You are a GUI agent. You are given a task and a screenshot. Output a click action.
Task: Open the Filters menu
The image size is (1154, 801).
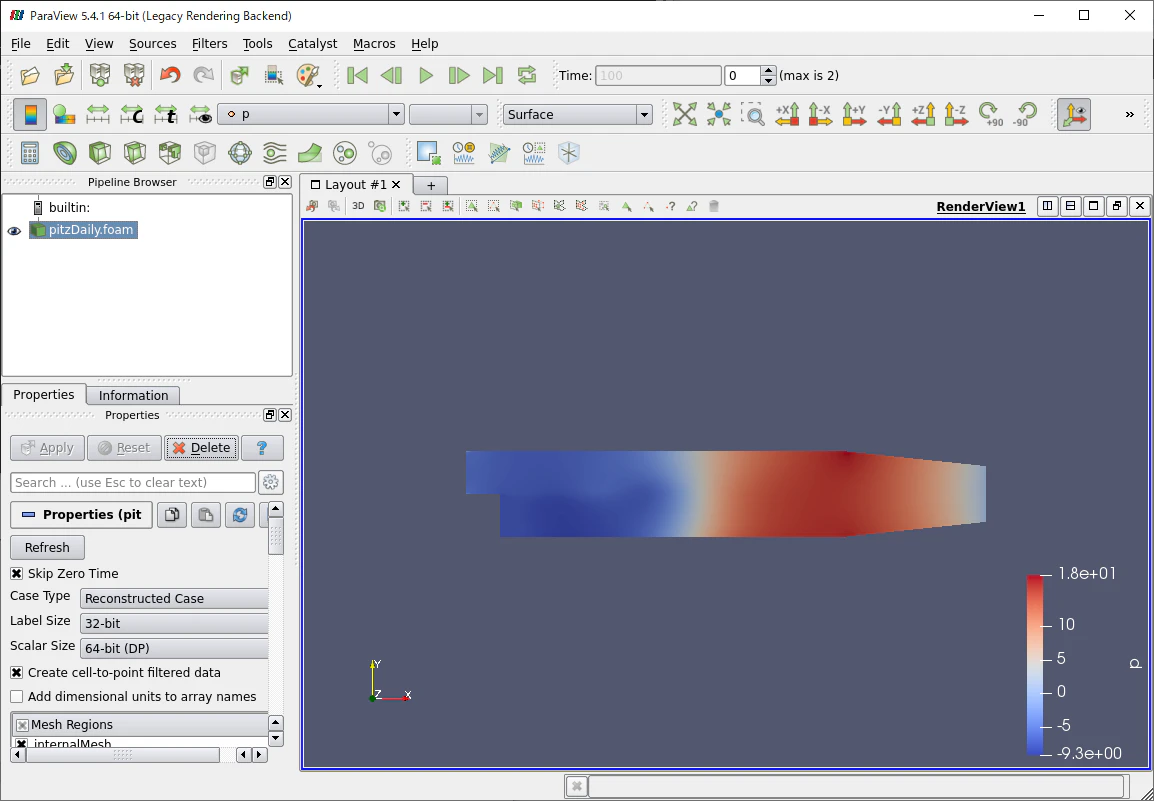click(209, 43)
